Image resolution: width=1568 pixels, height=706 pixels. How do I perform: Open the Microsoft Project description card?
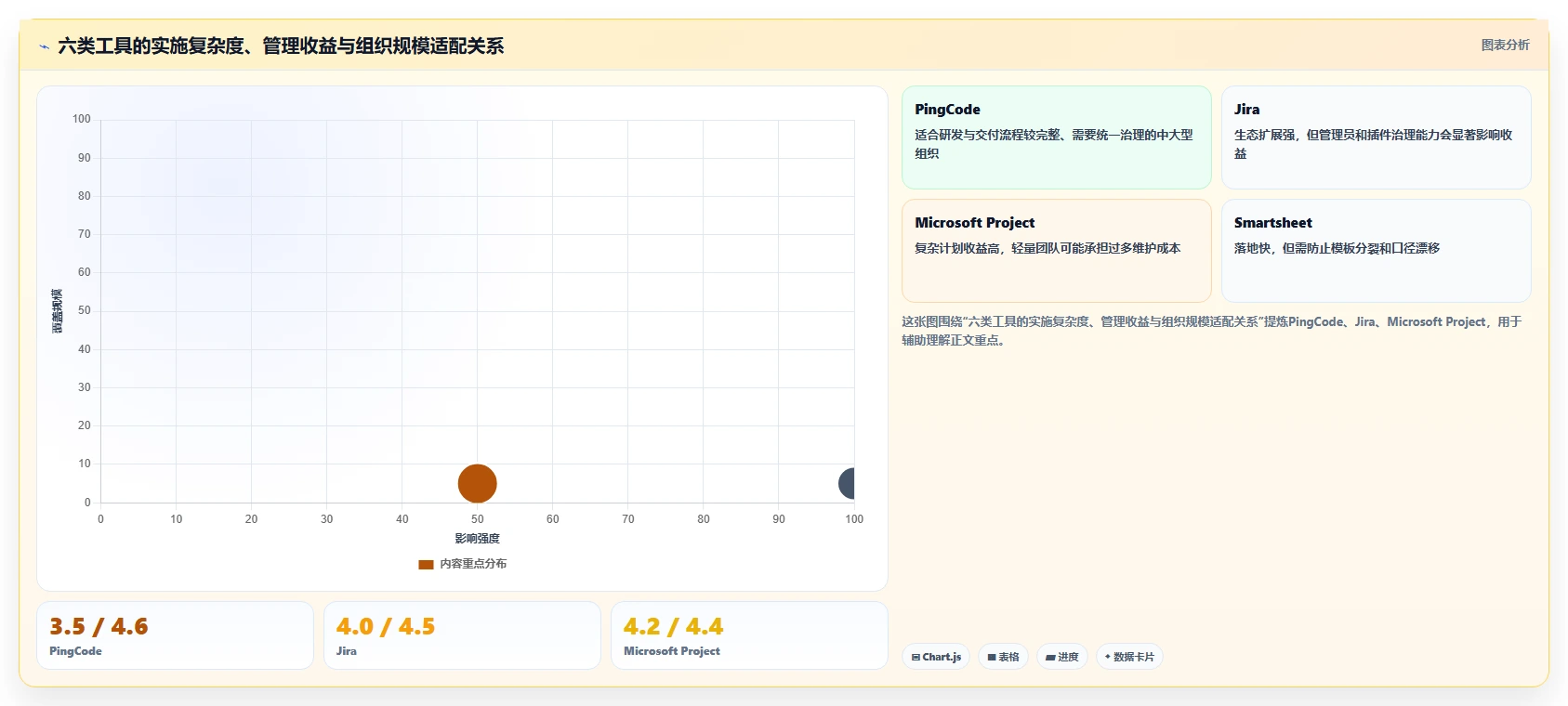pyautogui.click(x=1057, y=251)
